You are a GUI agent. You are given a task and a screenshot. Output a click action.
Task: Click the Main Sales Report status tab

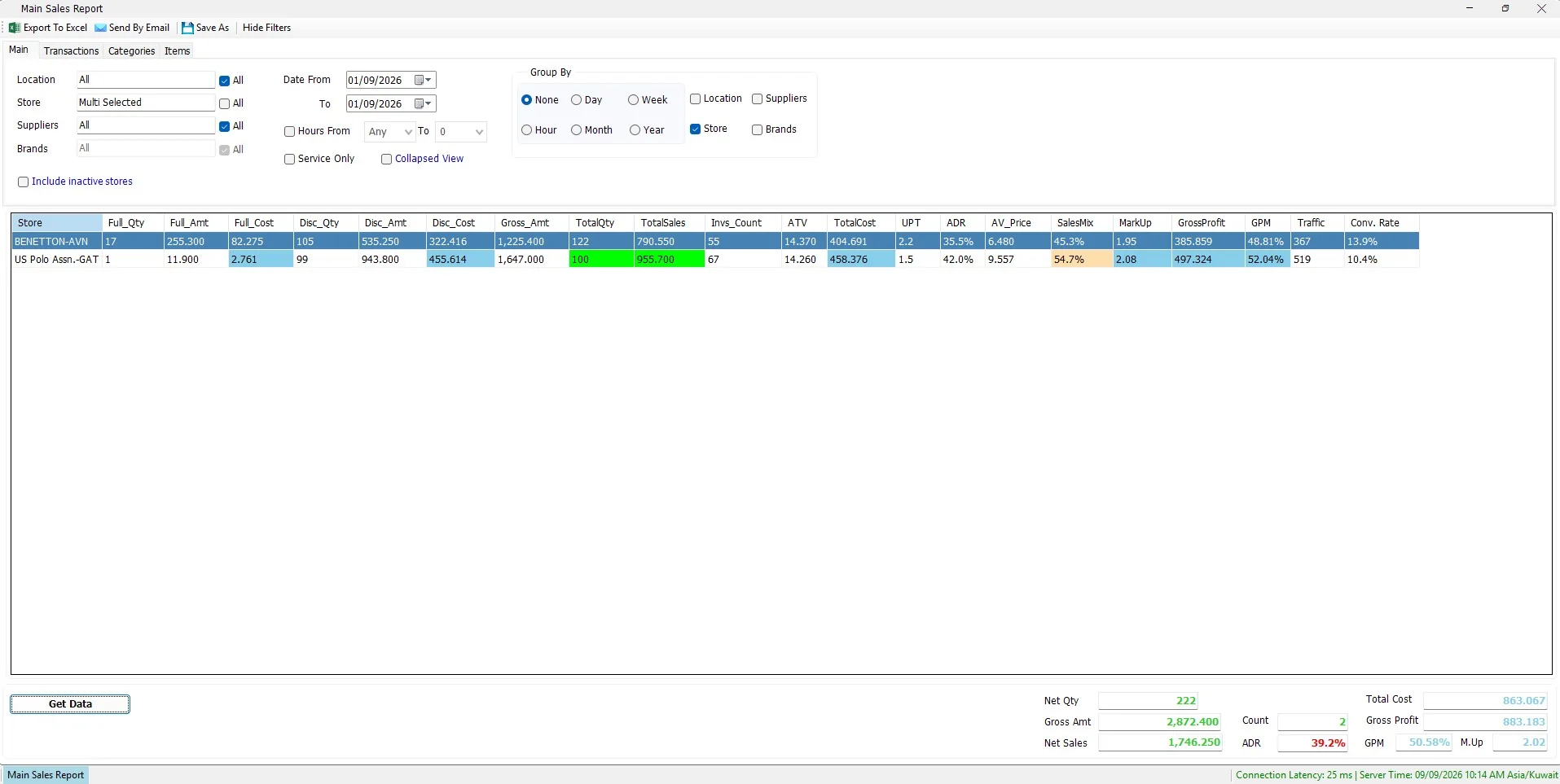coord(46,775)
